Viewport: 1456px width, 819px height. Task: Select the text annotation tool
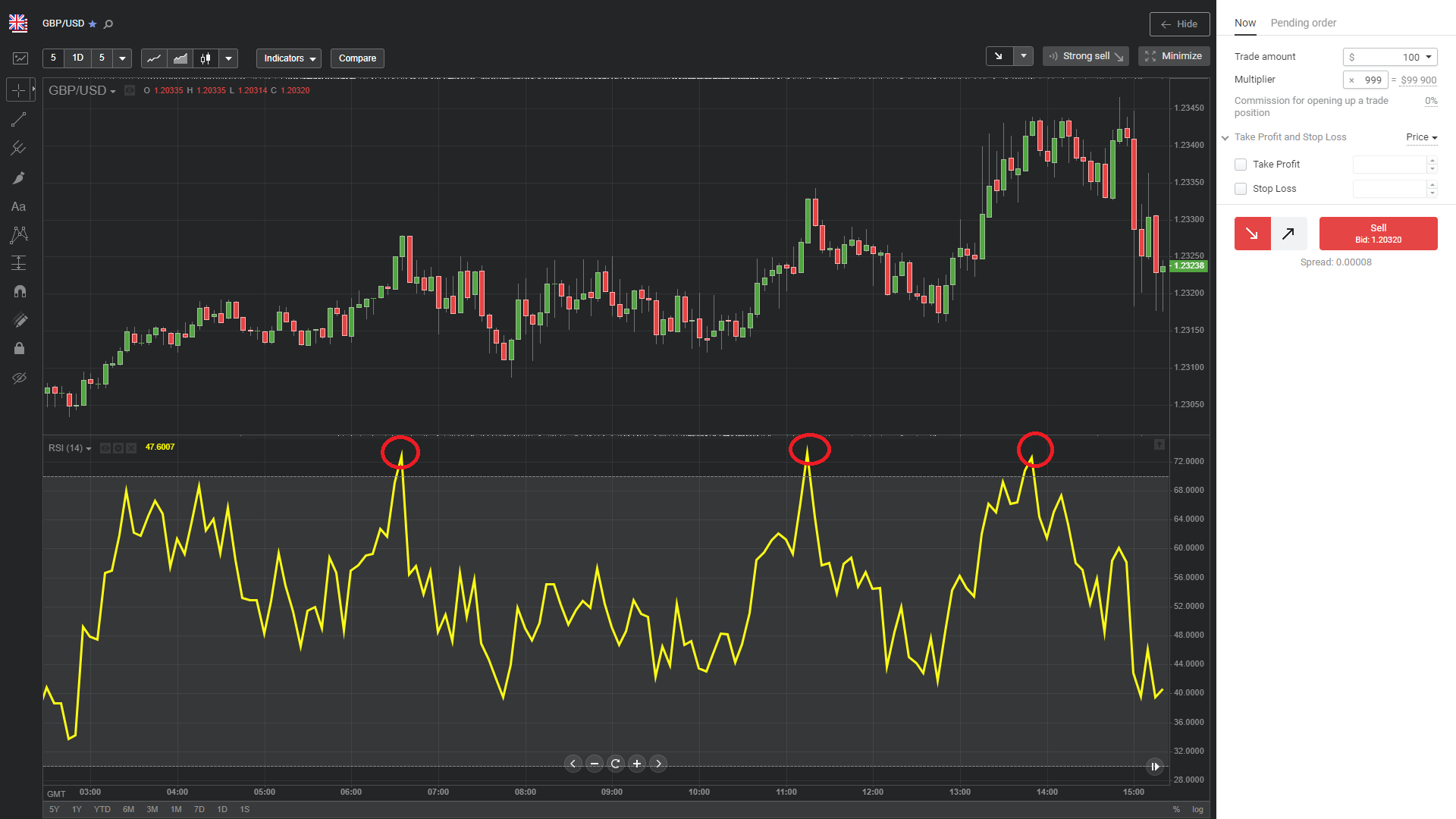pyautogui.click(x=19, y=206)
